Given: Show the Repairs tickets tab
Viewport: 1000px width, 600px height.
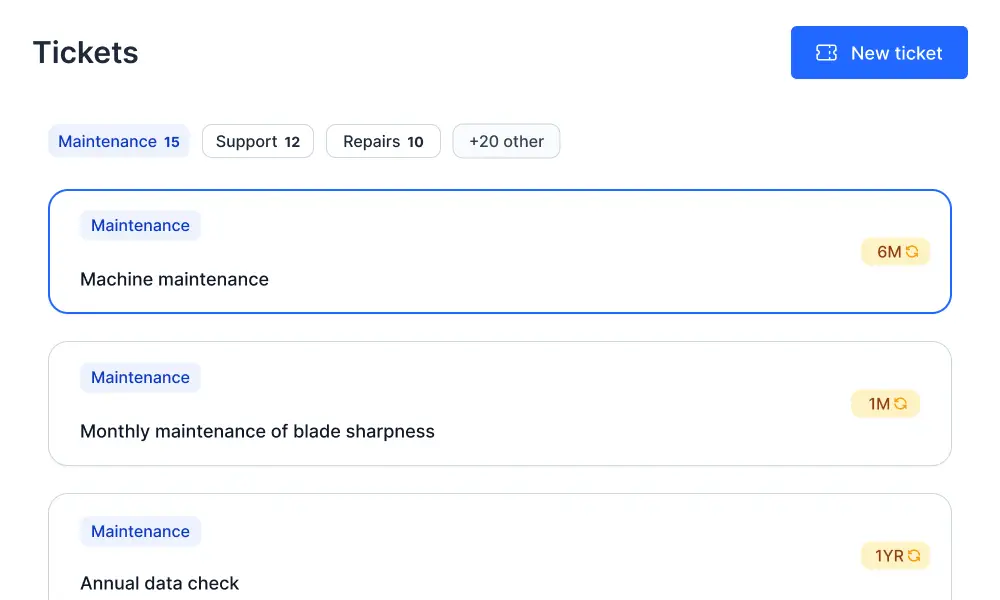Looking at the screenshot, I should (383, 141).
